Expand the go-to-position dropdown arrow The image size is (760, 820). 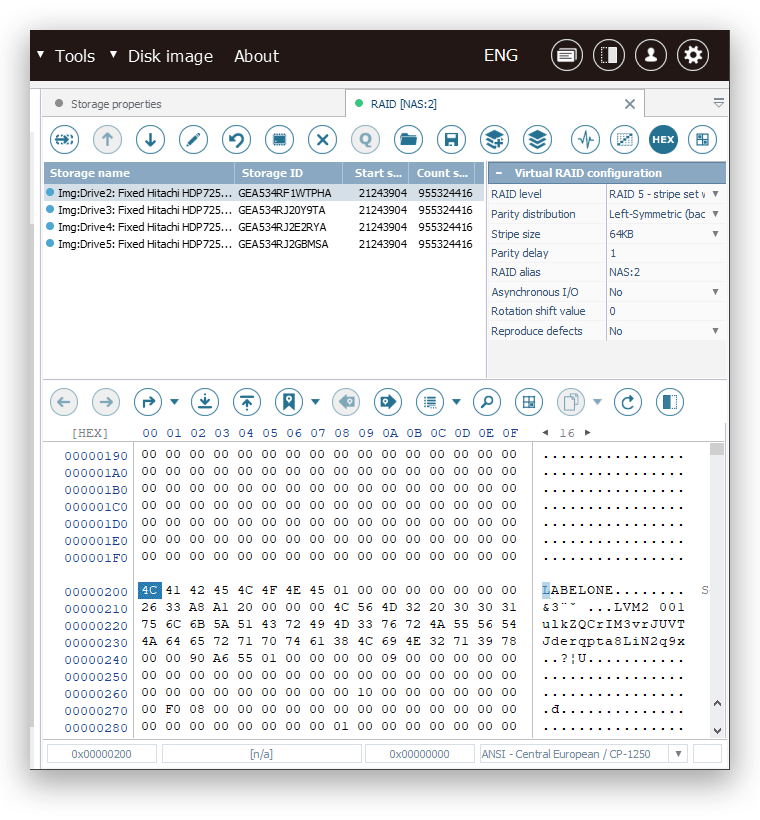(x=175, y=402)
